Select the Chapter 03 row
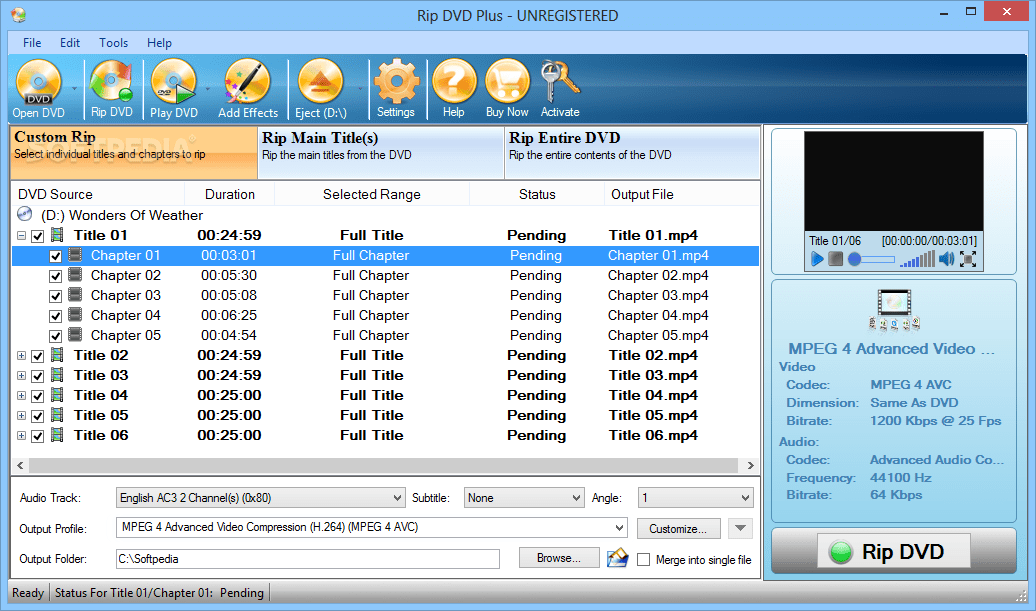 [x=385, y=295]
